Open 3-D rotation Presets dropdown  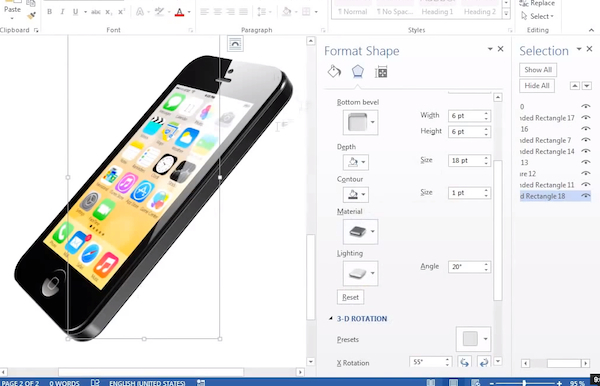473,339
